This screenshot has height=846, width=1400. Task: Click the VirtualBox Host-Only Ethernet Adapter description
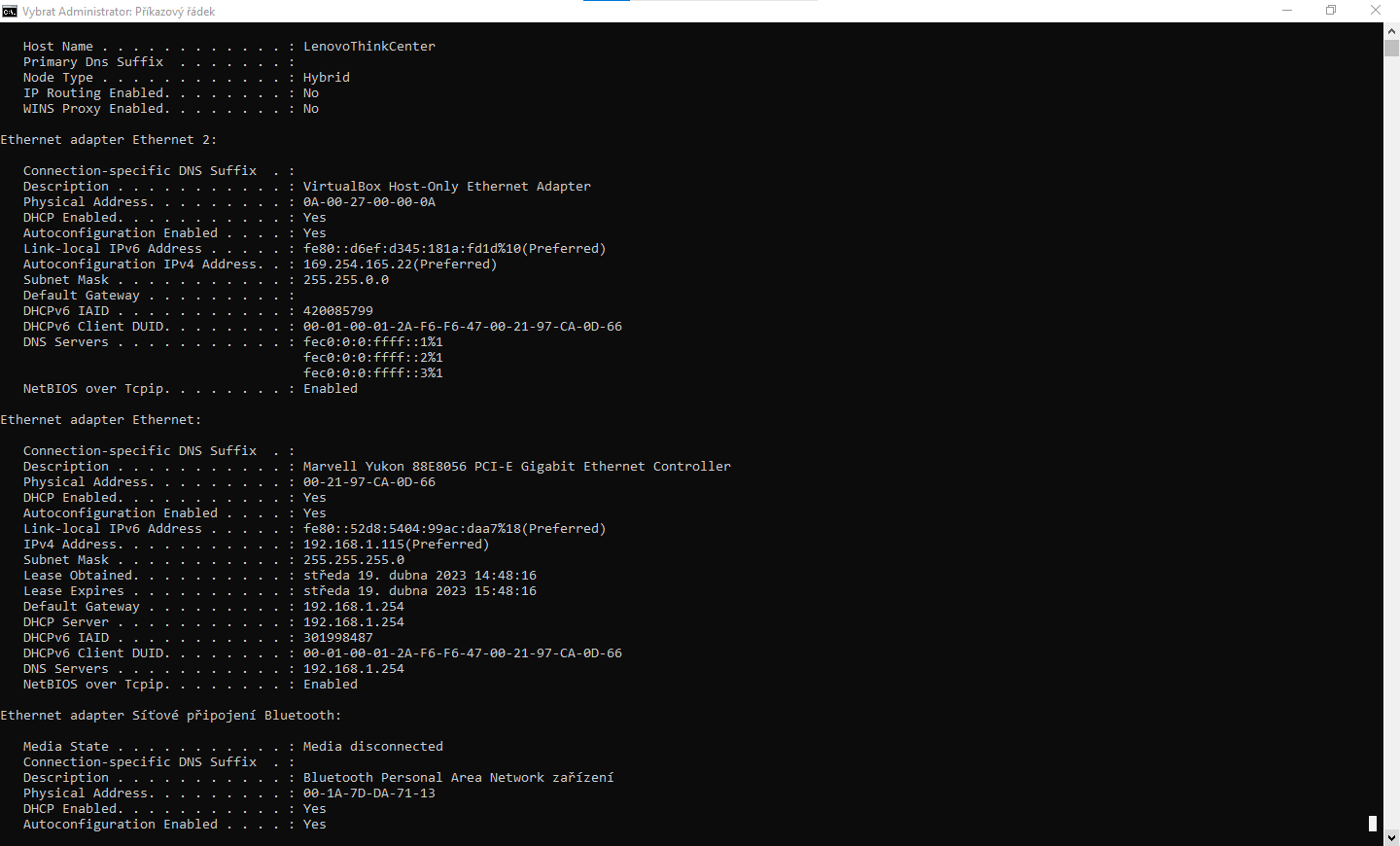[x=446, y=187]
